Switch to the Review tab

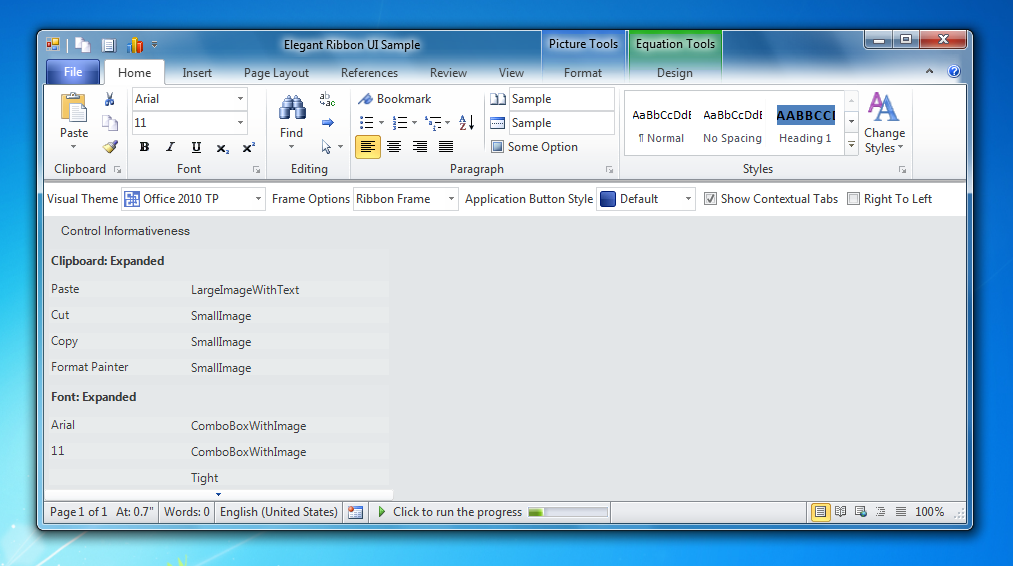448,73
